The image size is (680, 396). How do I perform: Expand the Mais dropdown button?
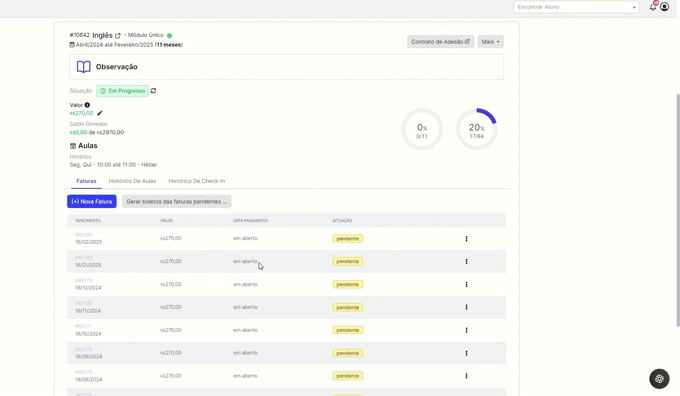(x=490, y=42)
